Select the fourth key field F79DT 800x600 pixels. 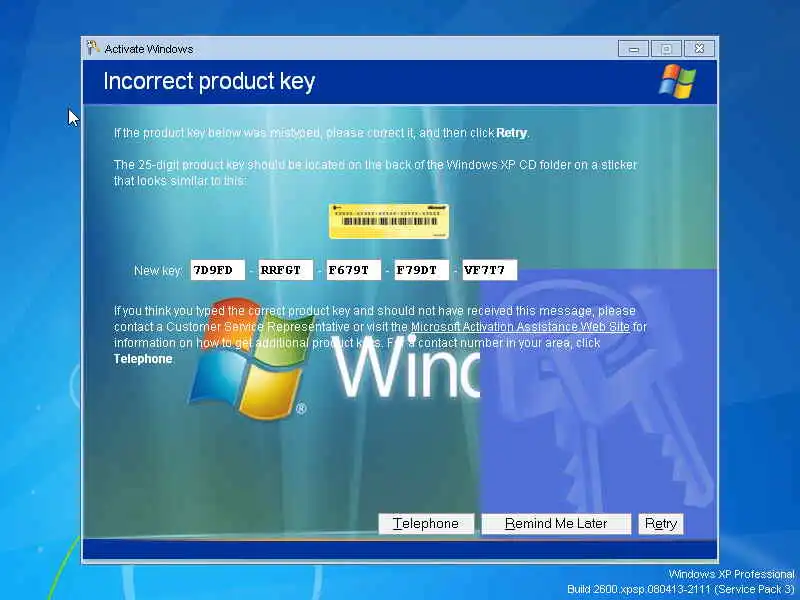(422, 270)
